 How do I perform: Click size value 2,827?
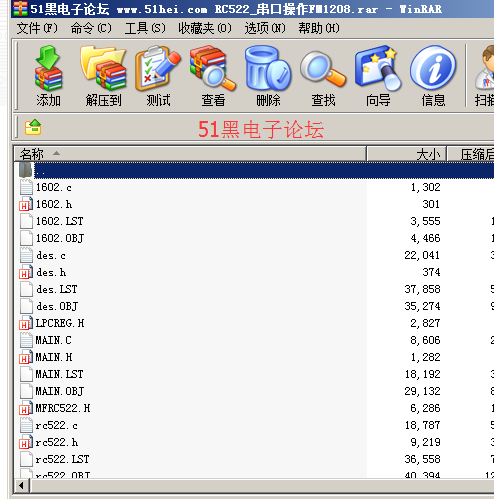coord(425,323)
